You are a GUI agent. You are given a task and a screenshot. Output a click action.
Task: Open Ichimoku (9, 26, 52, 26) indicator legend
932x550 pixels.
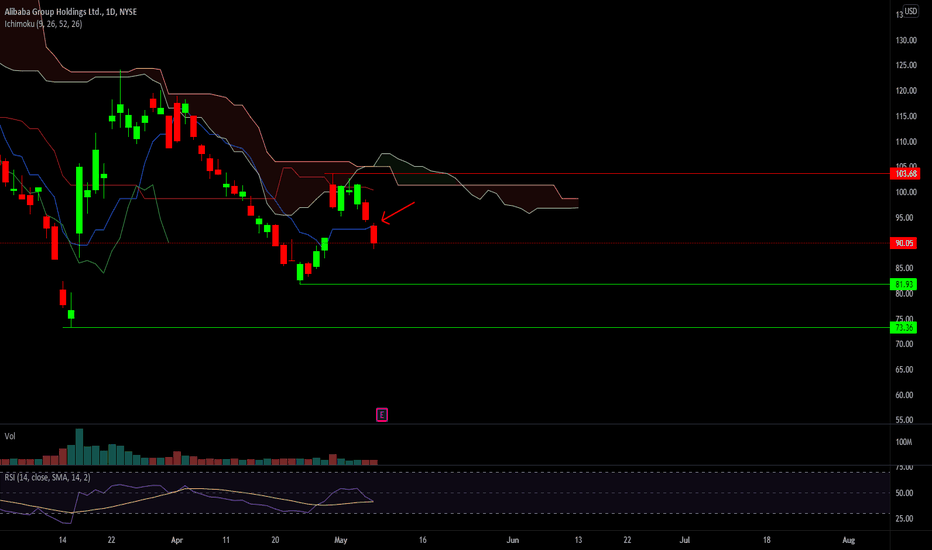tap(43, 24)
